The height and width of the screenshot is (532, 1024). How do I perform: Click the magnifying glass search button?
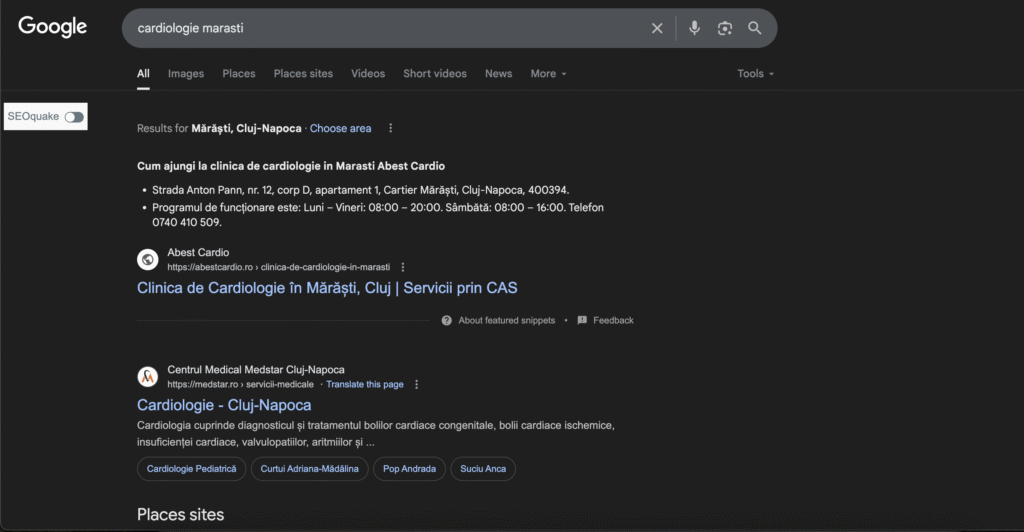[x=755, y=28]
